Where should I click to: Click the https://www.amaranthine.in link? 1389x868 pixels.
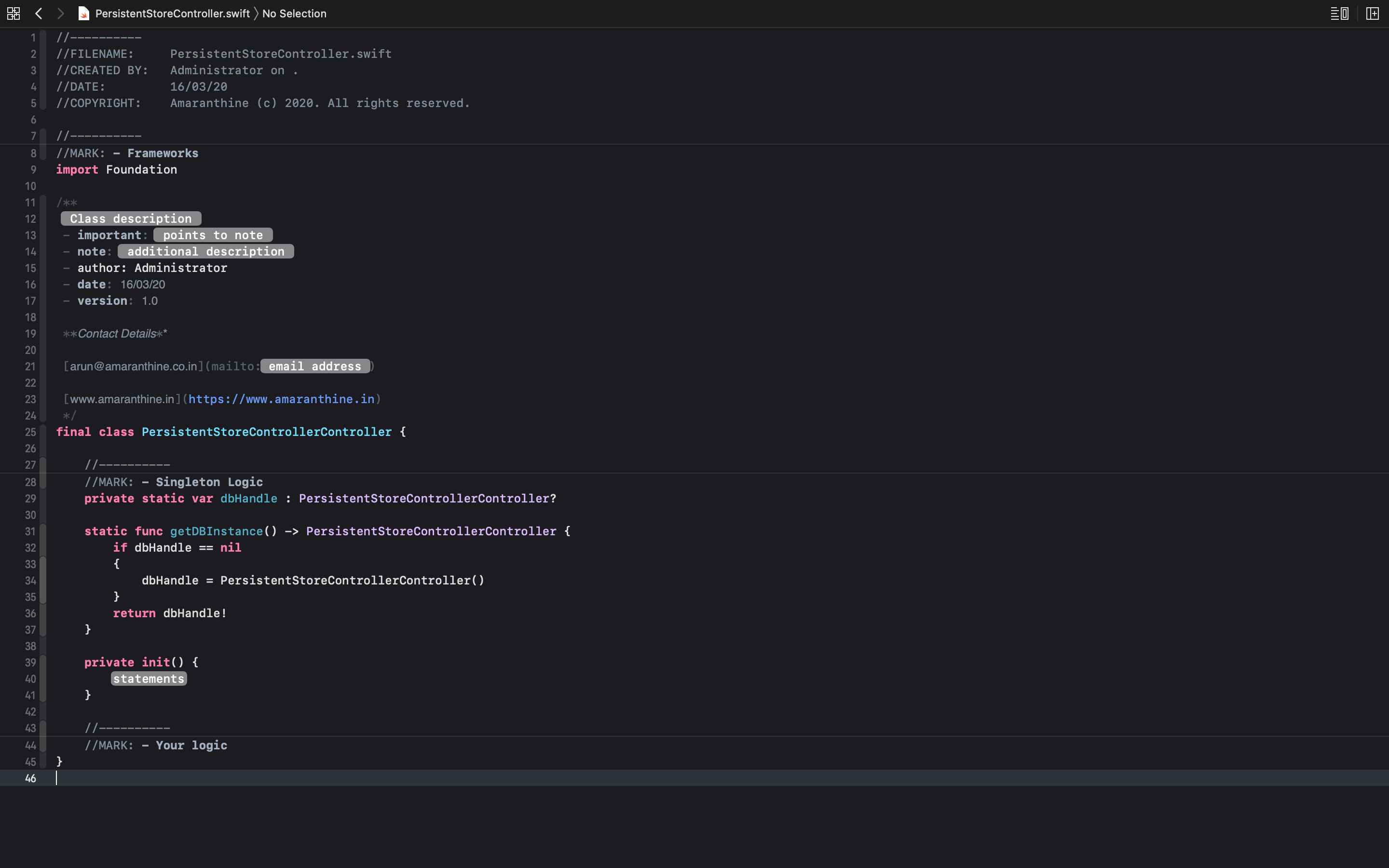tap(281, 399)
